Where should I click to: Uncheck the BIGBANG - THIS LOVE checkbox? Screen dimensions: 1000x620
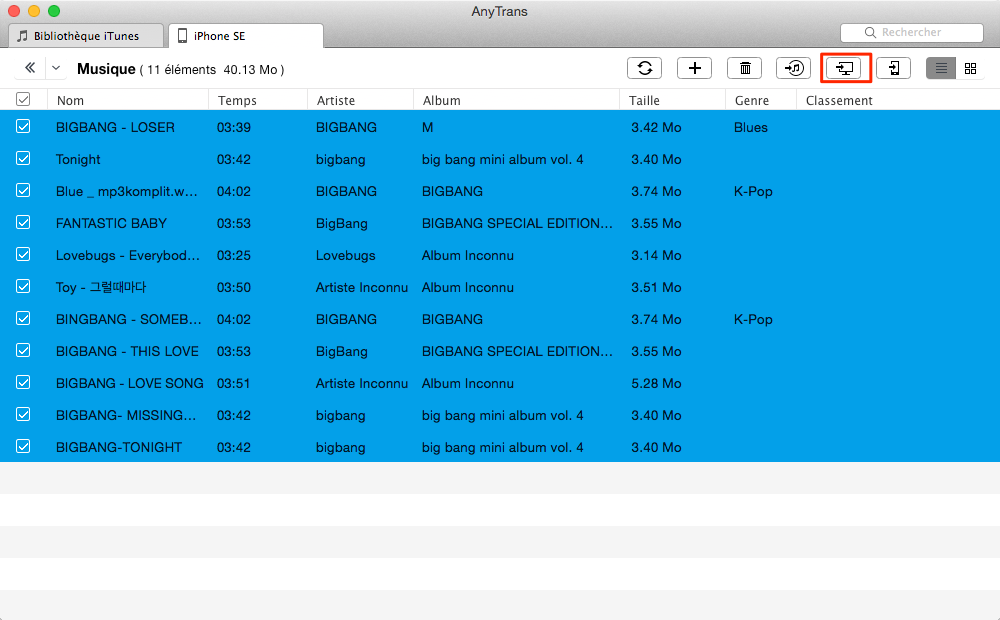click(x=23, y=350)
